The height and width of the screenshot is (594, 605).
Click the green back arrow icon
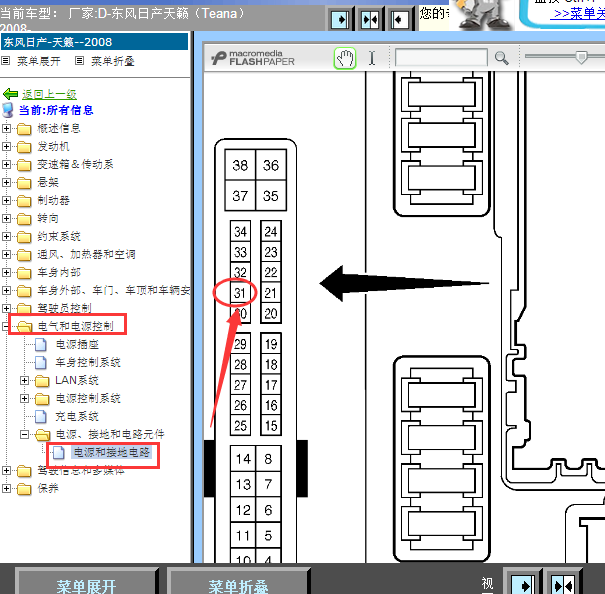[10, 94]
